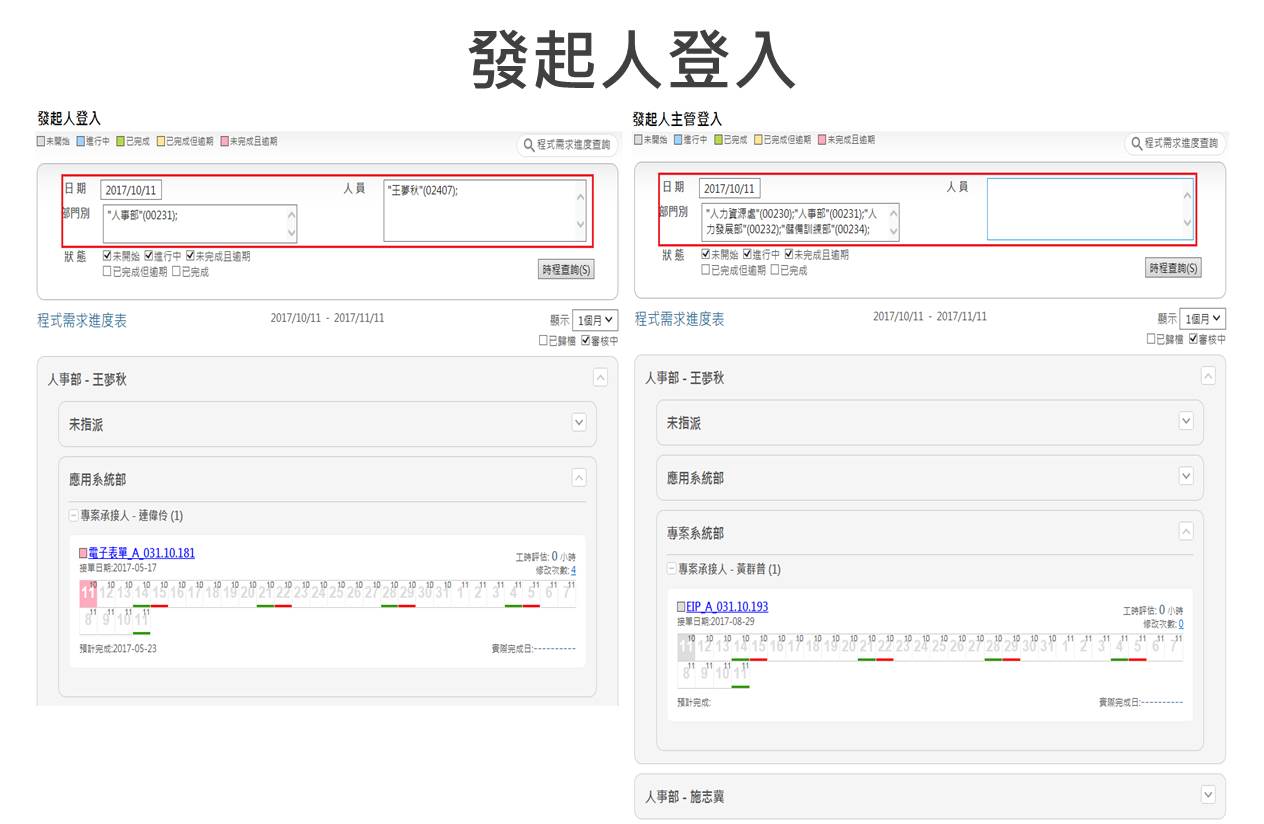Enable 已完成 checkbox in right filter
Screen dimensions: 1264x824
pos(775,270)
